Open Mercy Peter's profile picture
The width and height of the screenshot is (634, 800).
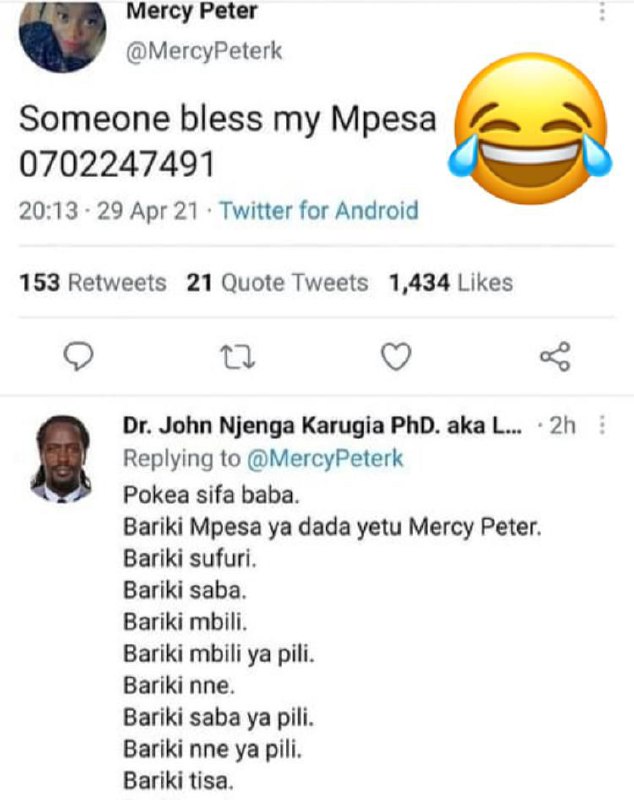point(62,35)
